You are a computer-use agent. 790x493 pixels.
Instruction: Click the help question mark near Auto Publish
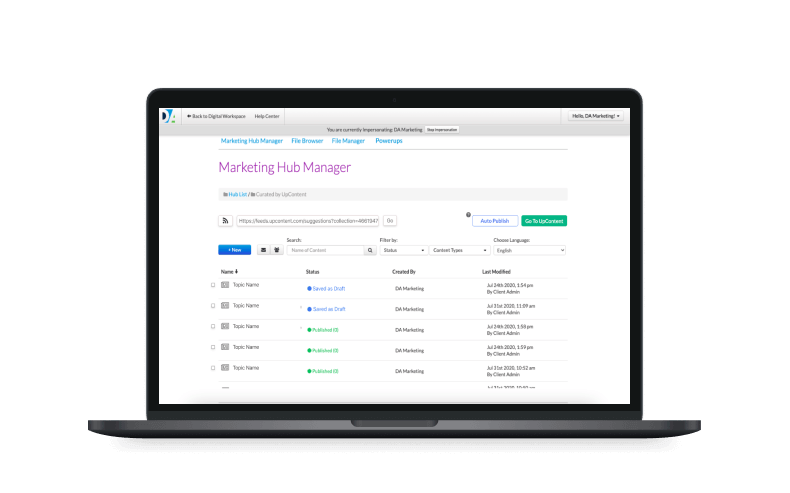pos(468,215)
